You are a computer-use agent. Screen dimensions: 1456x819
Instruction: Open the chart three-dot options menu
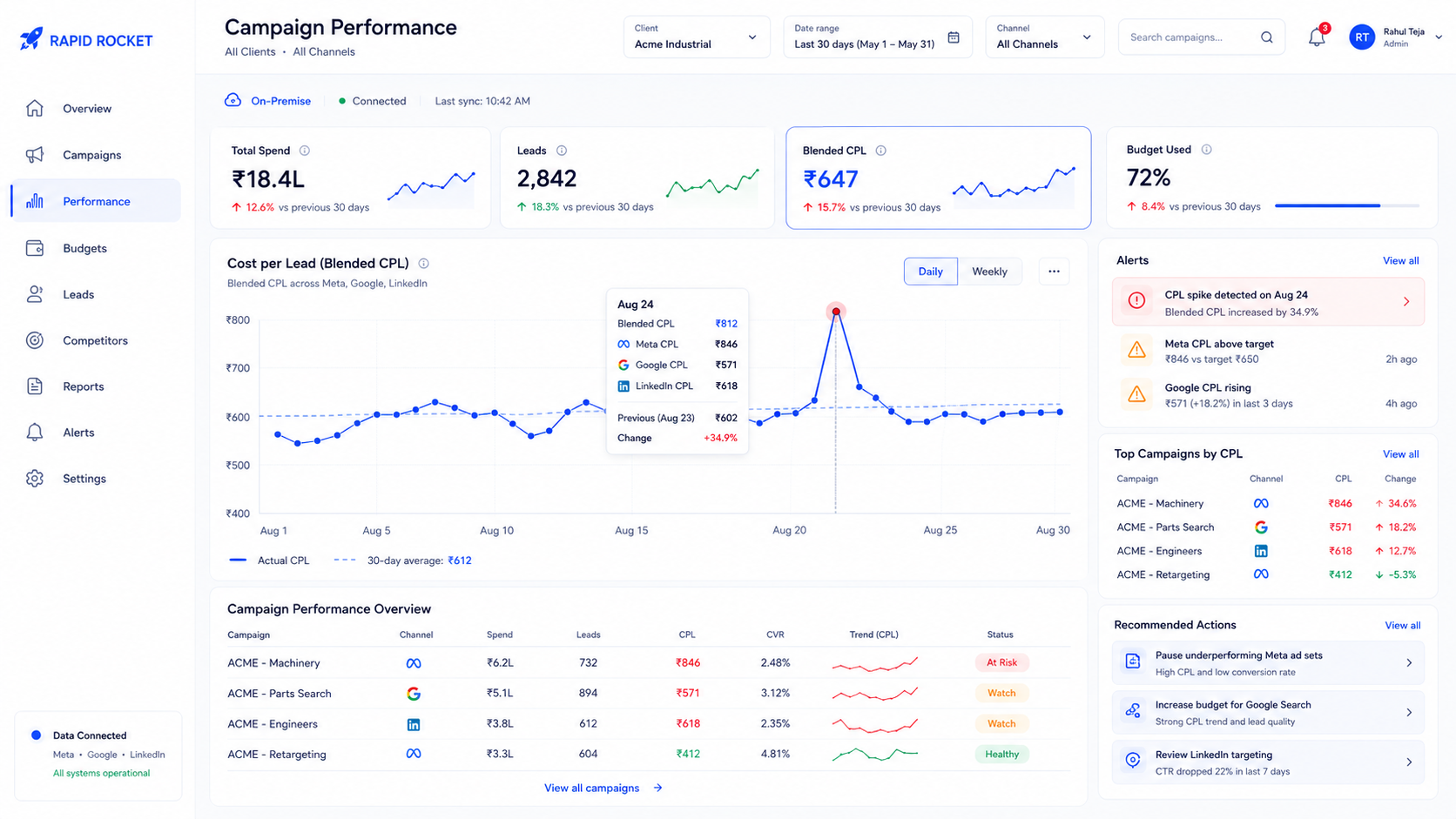click(x=1054, y=272)
